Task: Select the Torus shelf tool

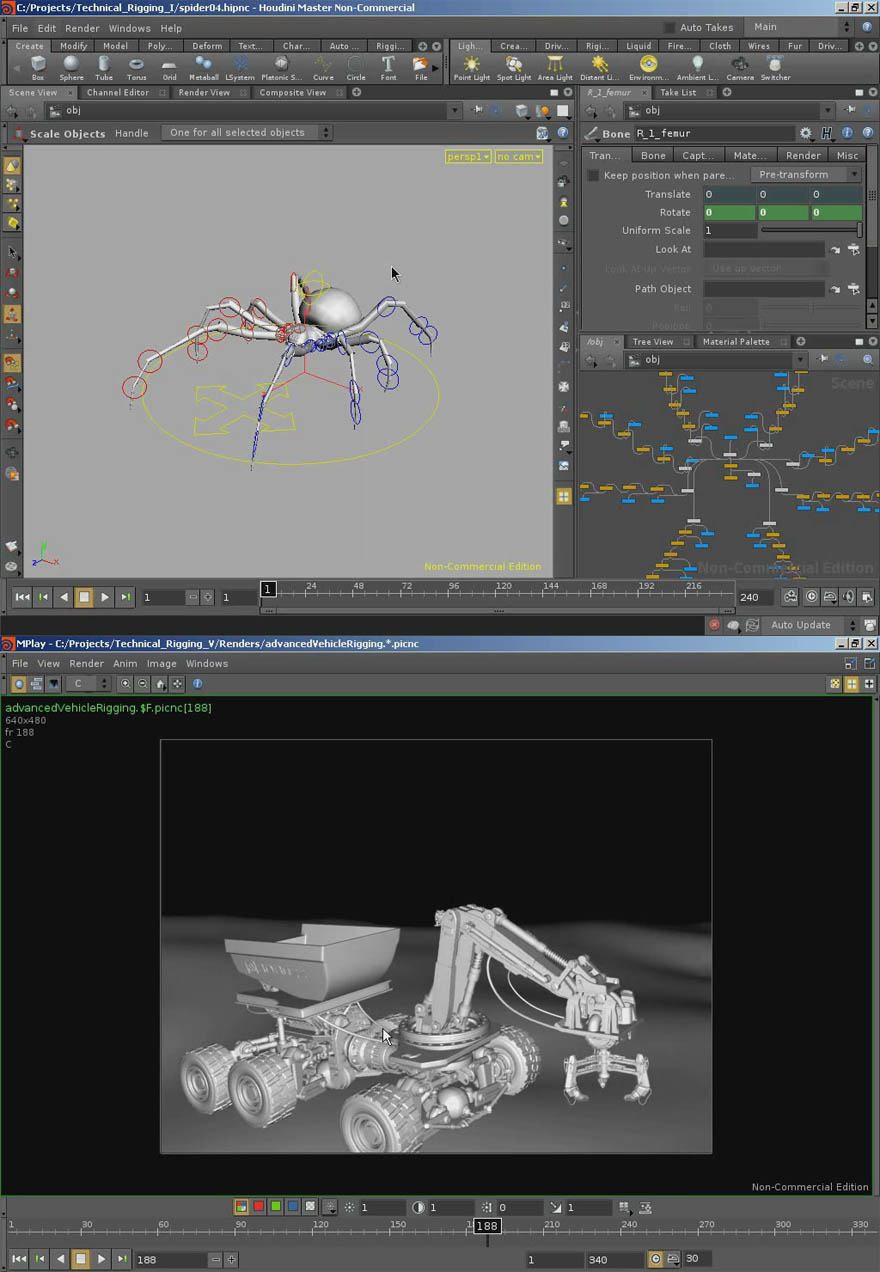Action: (137, 67)
